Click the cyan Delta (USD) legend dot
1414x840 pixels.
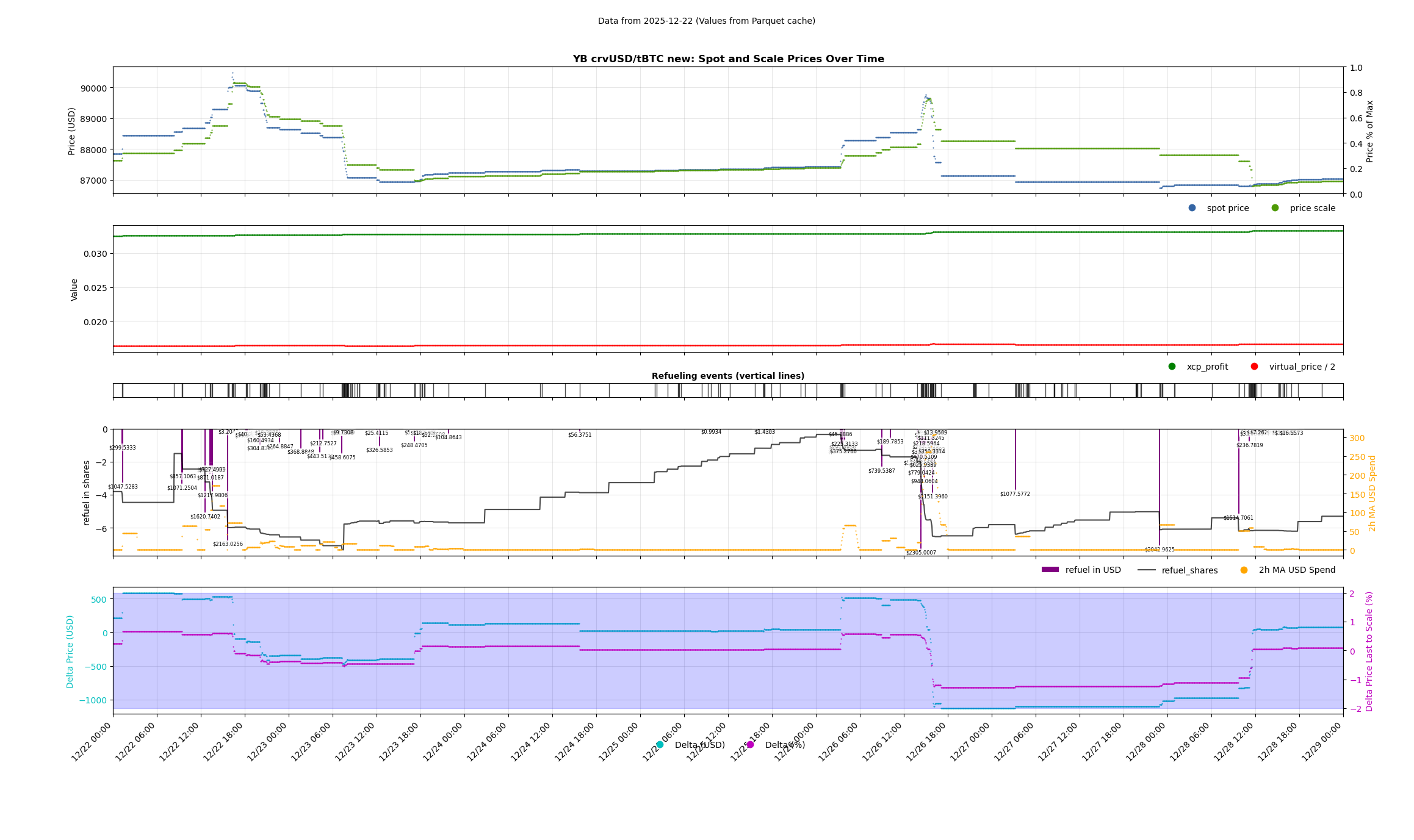(660, 745)
